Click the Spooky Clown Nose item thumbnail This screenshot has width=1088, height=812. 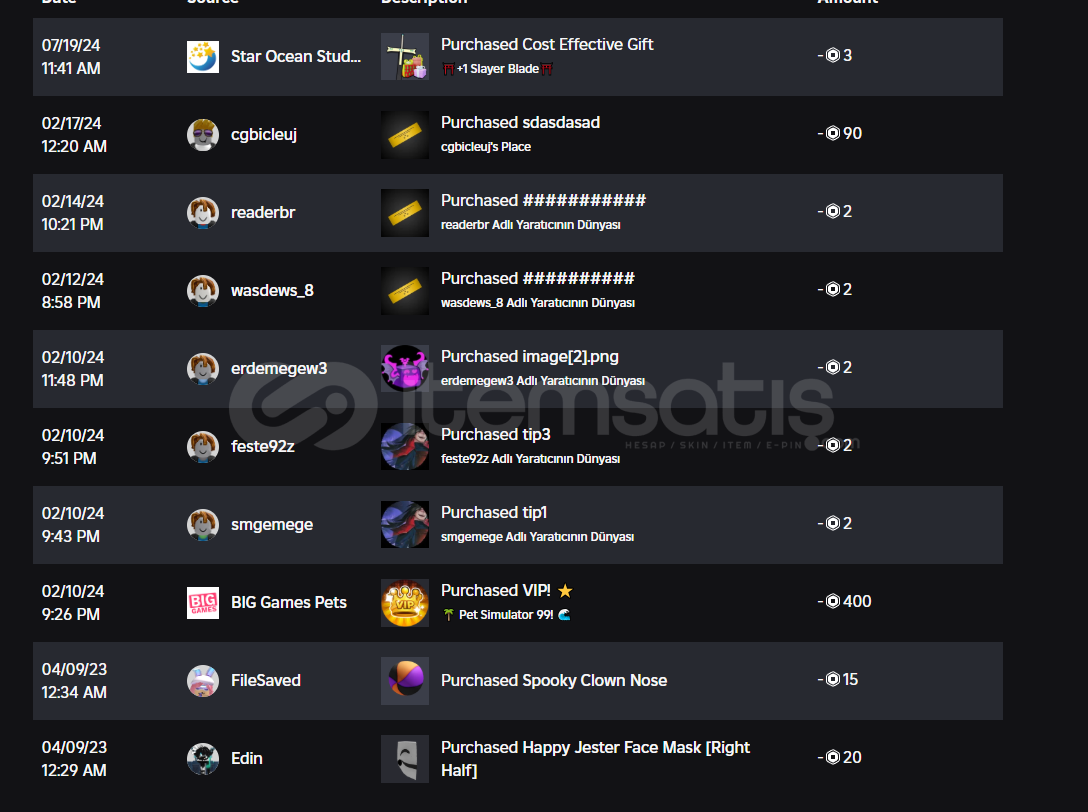pyautogui.click(x=405, y=681)
